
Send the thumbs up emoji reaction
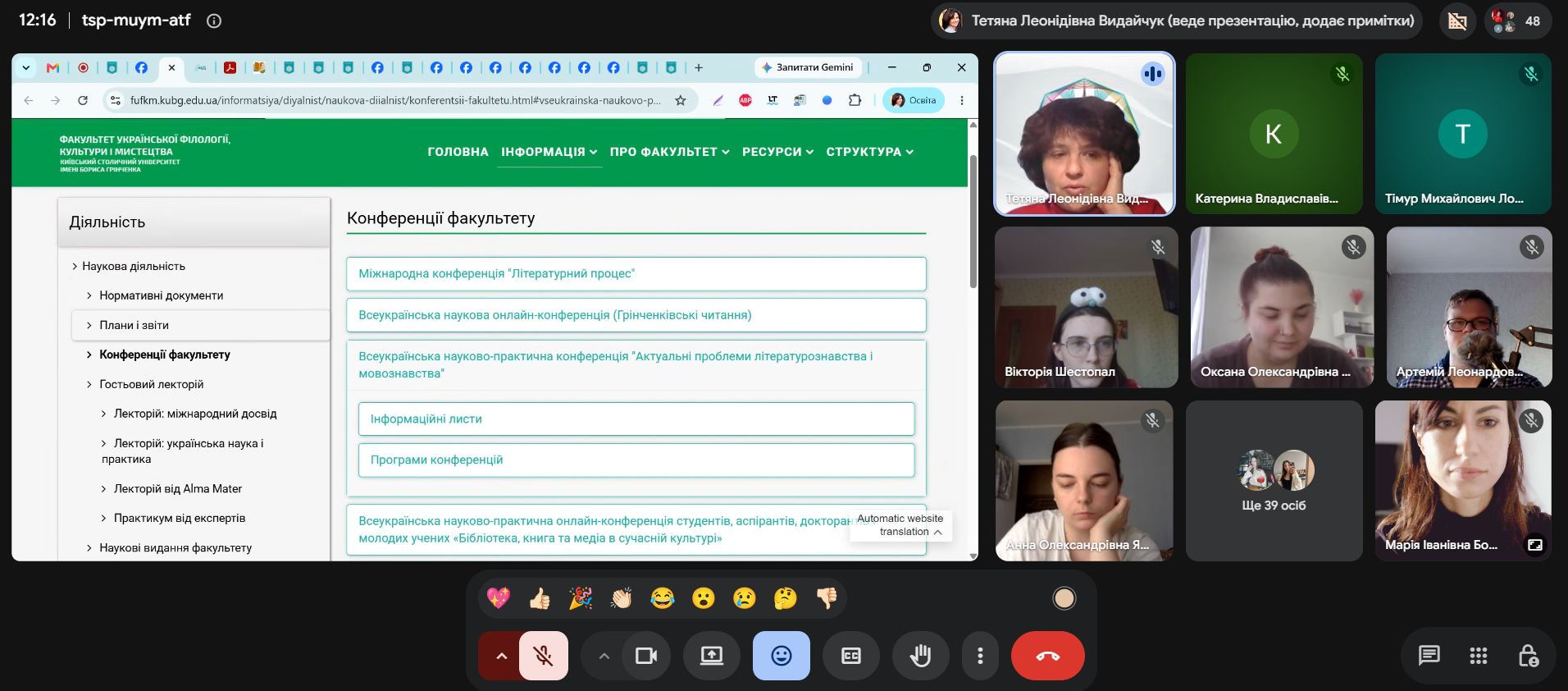click(x=540, y=598)
